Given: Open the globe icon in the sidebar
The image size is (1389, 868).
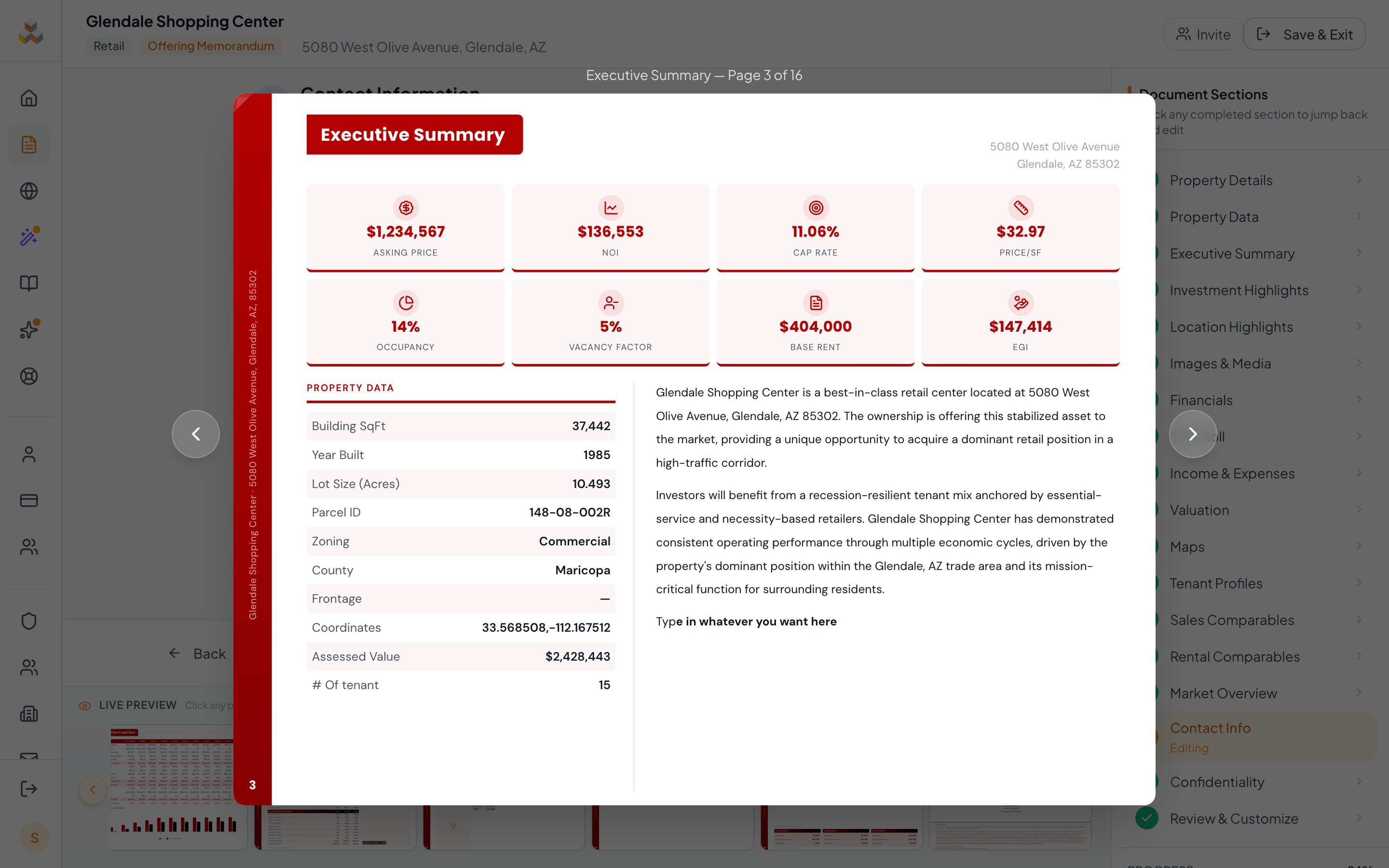Looking at the screenshot, I should [29, 190].
